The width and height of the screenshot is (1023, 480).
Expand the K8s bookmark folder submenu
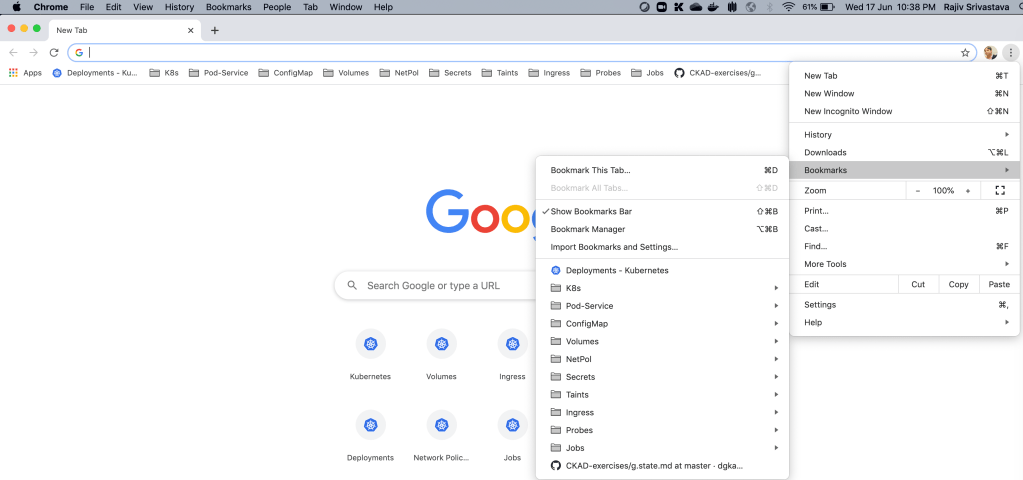pyautogui.click(x=662, y=288)
